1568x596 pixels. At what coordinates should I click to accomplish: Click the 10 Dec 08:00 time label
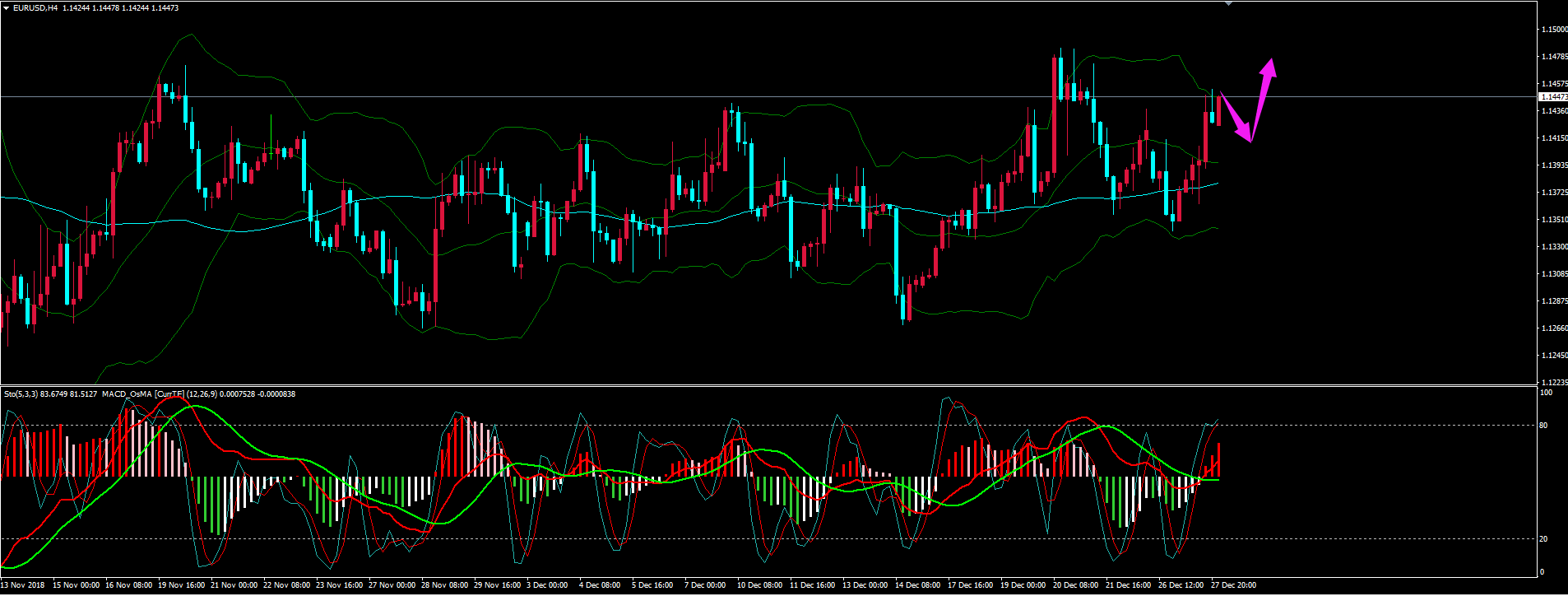[760, 585]
